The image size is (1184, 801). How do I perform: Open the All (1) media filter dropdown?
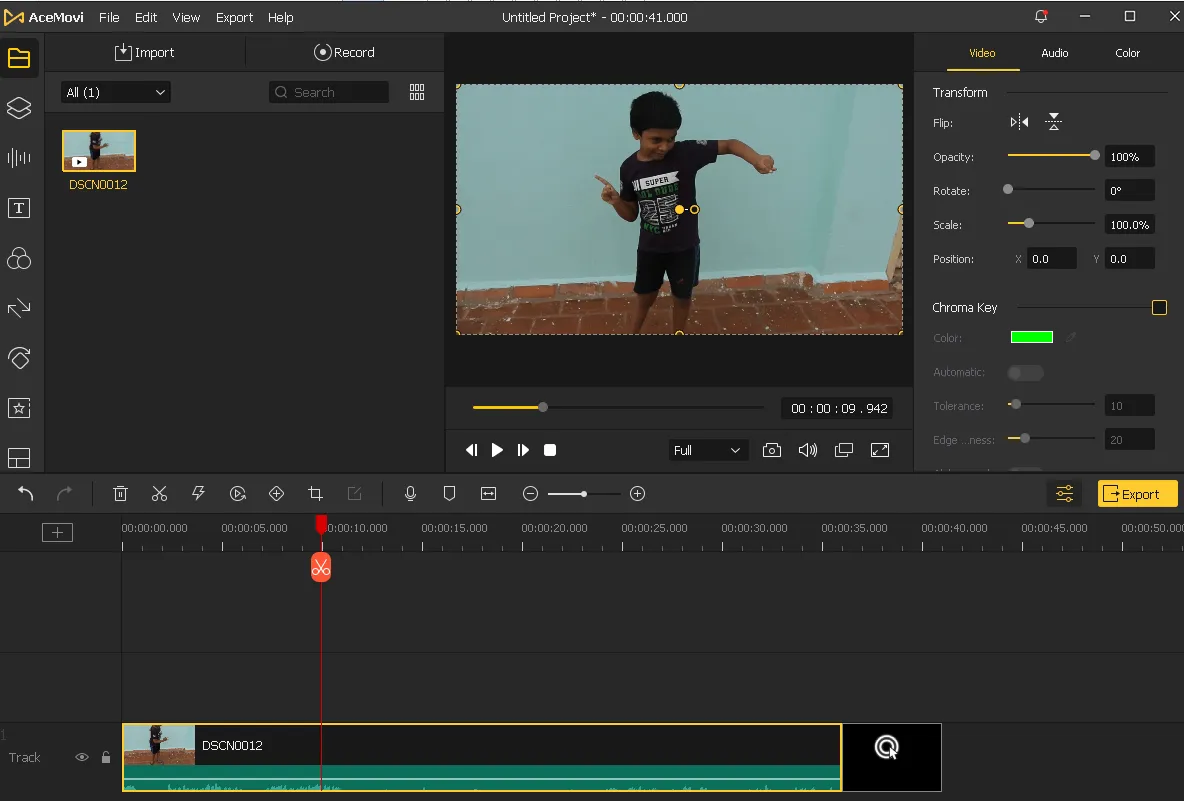[x=116, y=92]
